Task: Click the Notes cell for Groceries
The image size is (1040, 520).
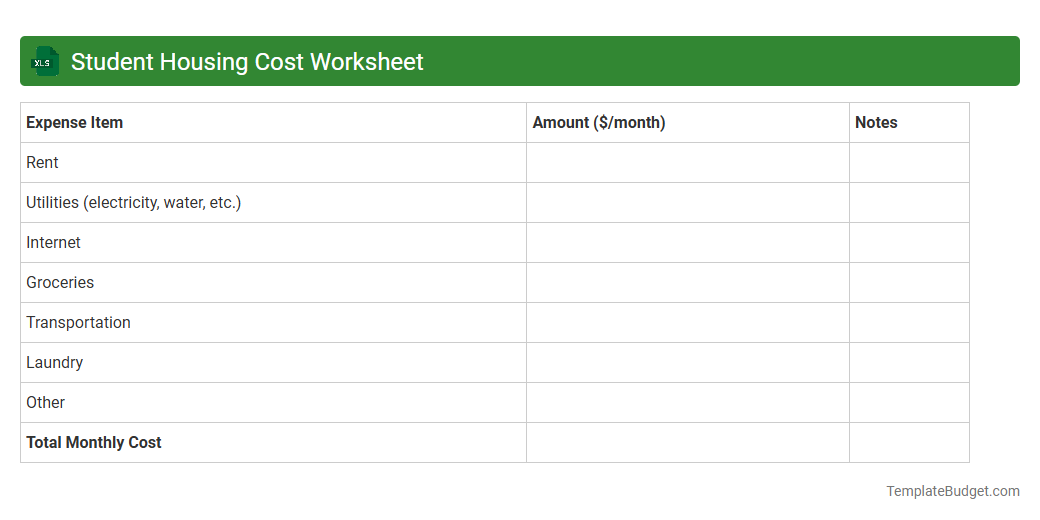Action: point(909,283)
